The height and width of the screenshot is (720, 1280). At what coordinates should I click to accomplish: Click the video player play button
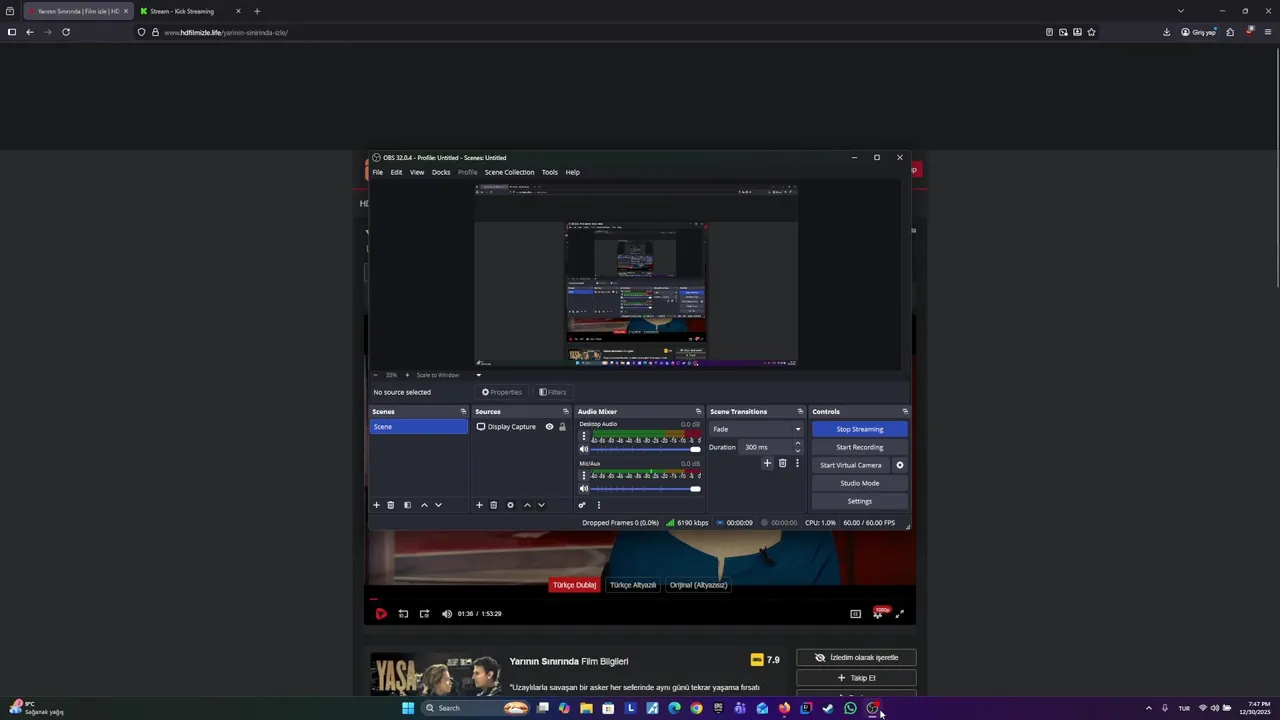(381, 614)
